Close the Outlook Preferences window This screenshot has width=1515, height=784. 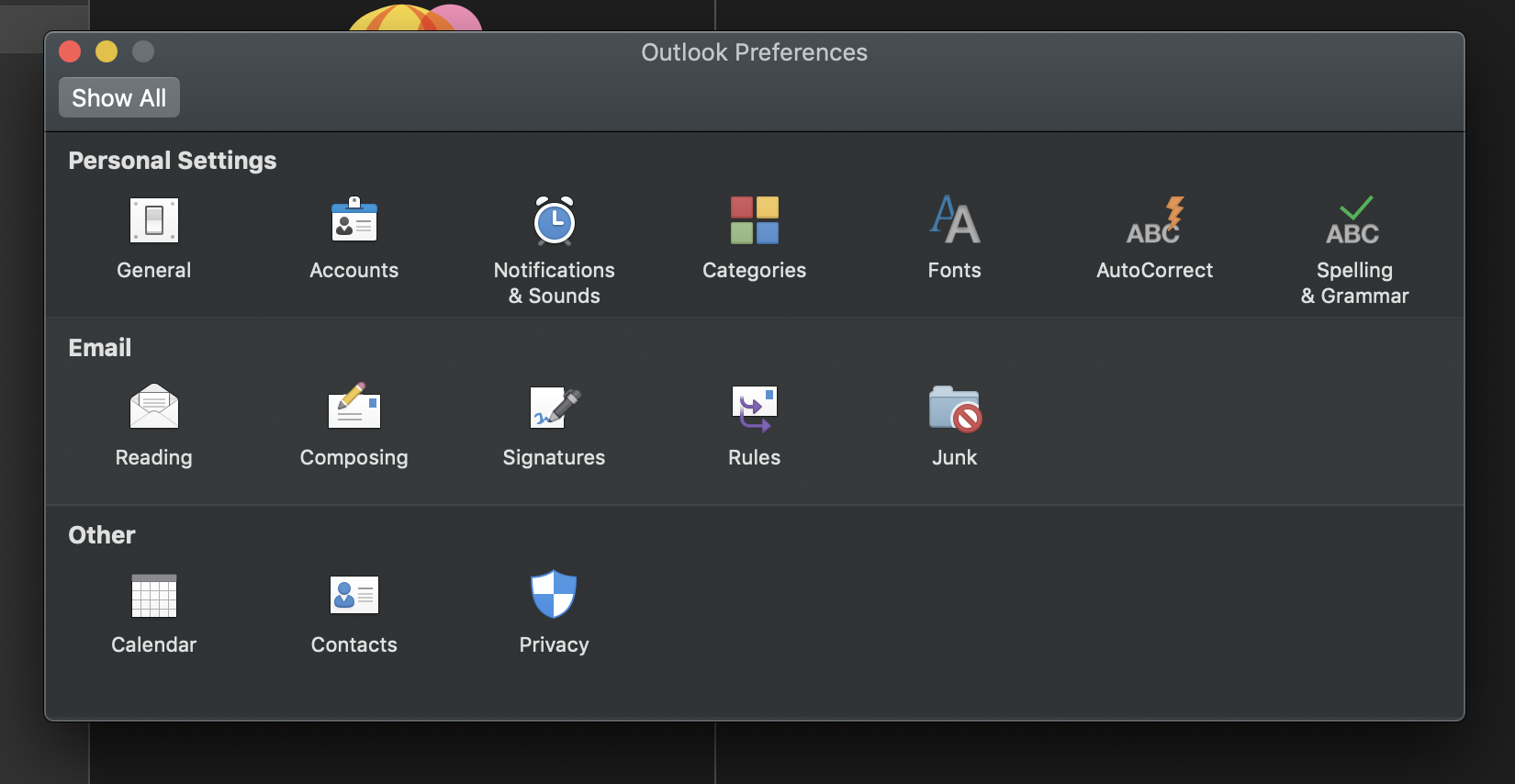(70, 51)
